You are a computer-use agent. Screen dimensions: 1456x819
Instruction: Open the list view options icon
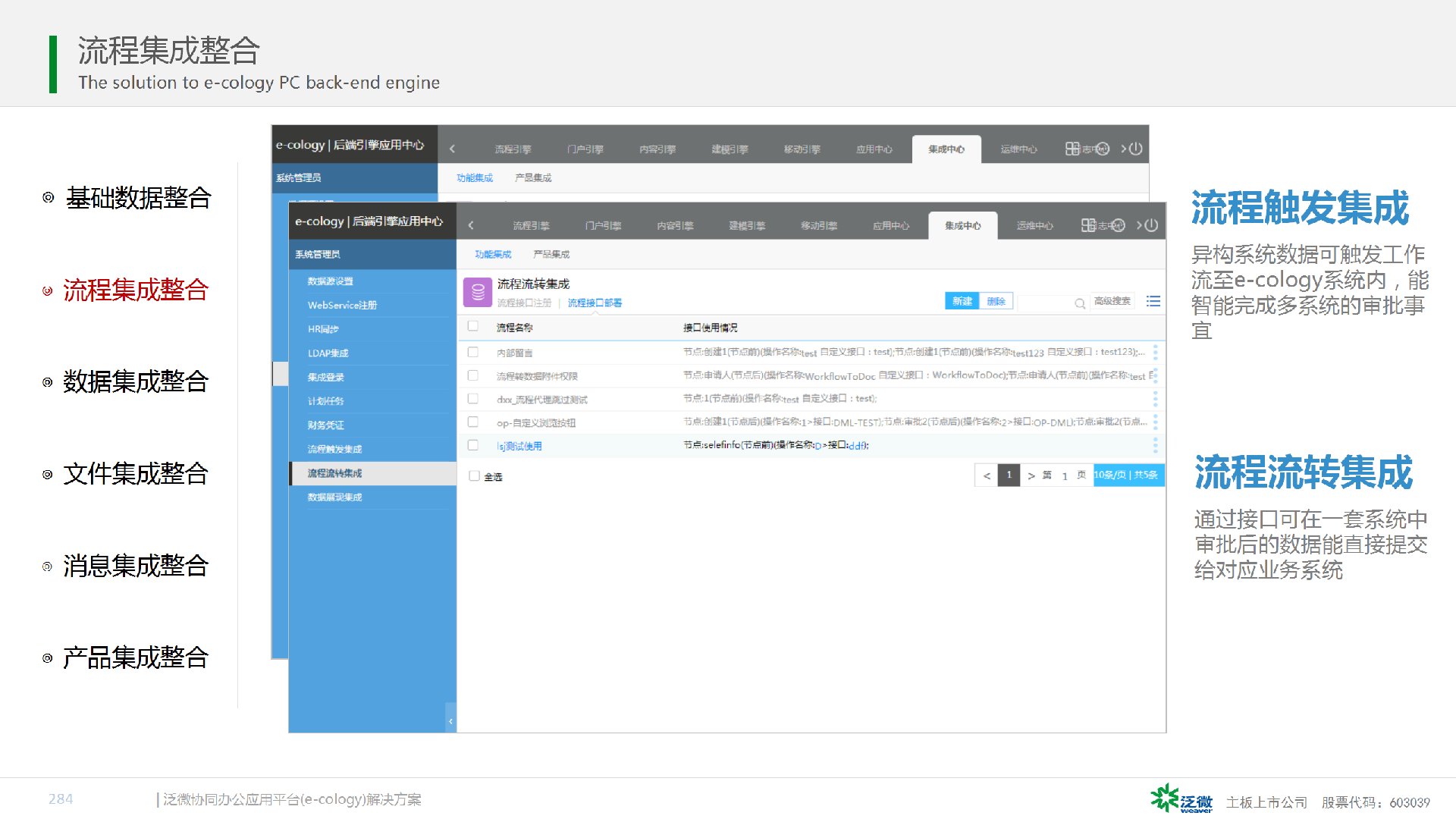(x=1153, y=301)
